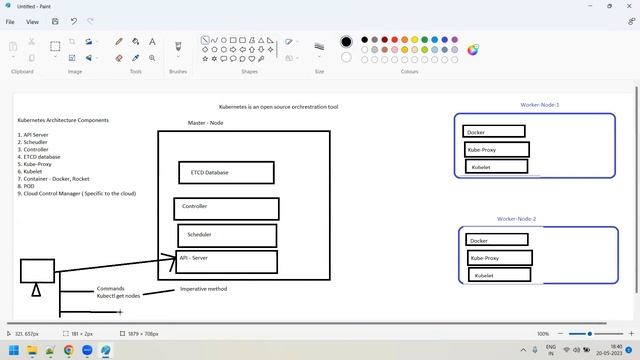Viewport: 640px width, 360px height.
Task: Pick the Oval shape
Action: point(224,40)
